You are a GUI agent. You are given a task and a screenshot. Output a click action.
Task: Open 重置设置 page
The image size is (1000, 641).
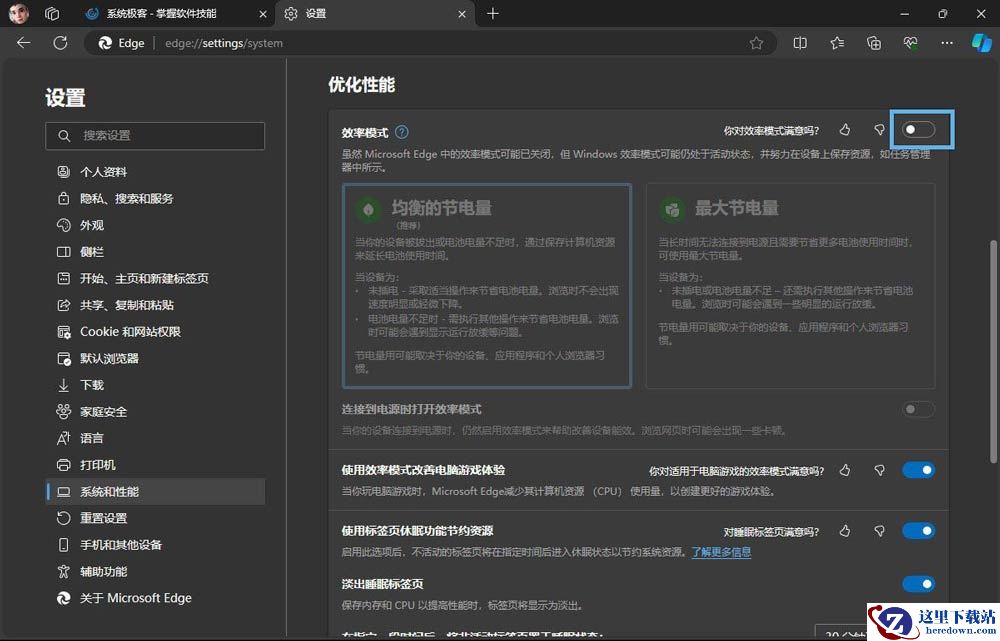point(155,518)
